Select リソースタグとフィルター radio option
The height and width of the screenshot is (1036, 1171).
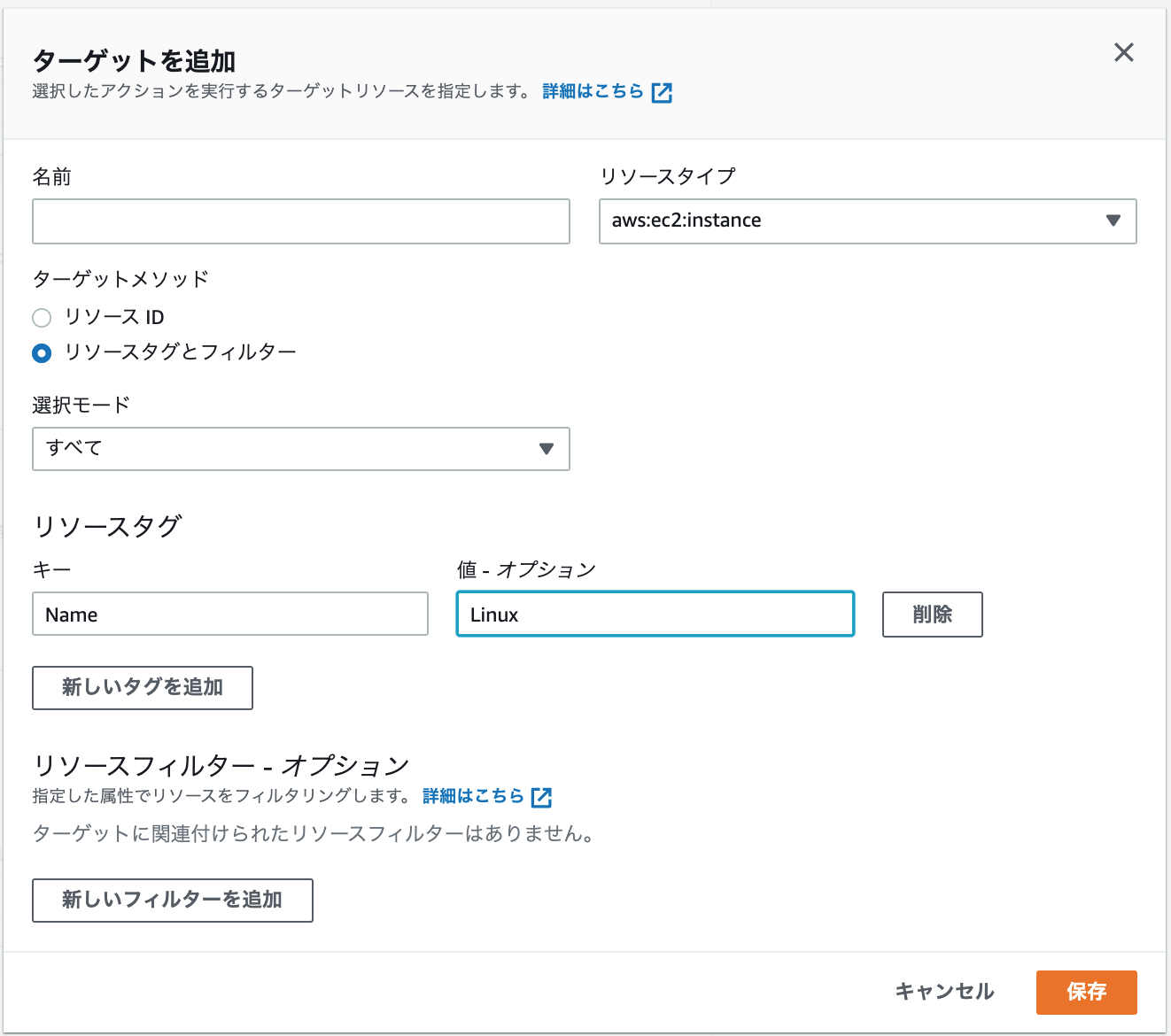[42, 352]
